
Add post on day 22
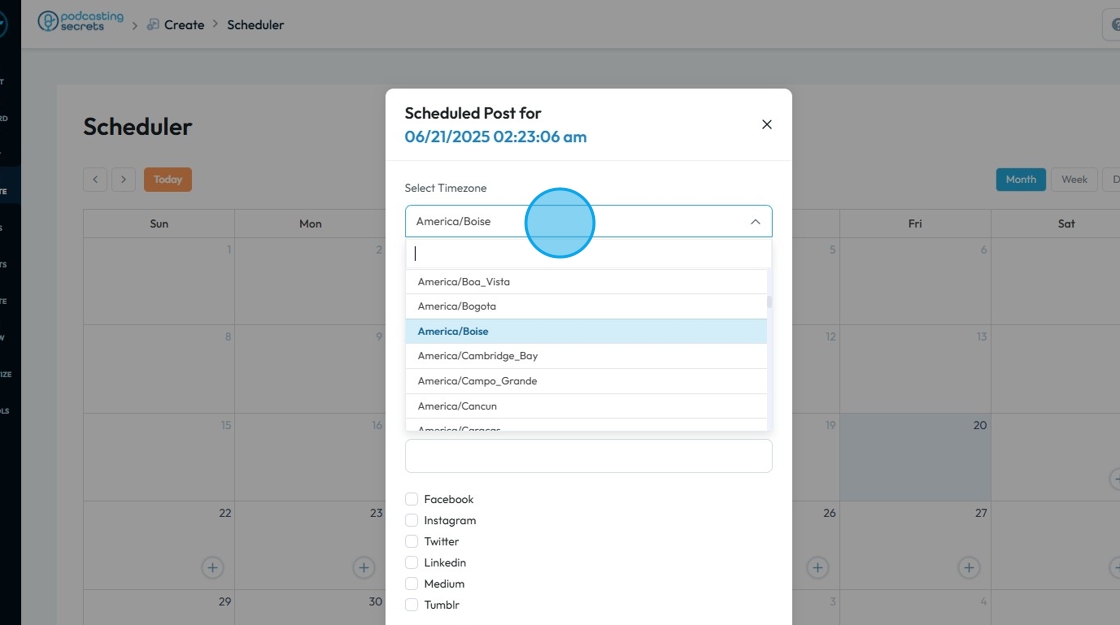click(x=212, y=567)
